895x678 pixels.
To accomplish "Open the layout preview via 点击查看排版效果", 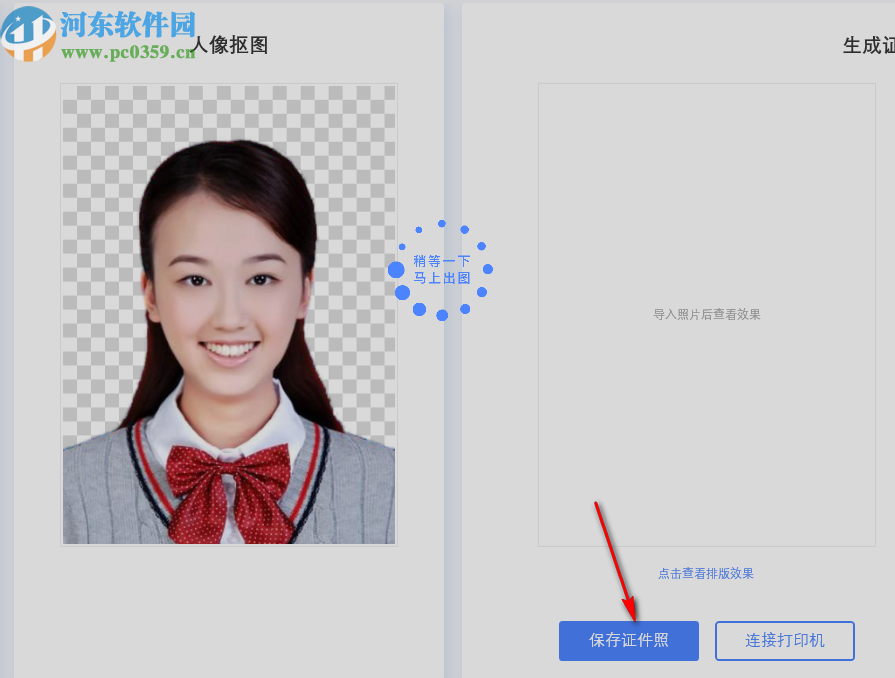I will [706, 573].
